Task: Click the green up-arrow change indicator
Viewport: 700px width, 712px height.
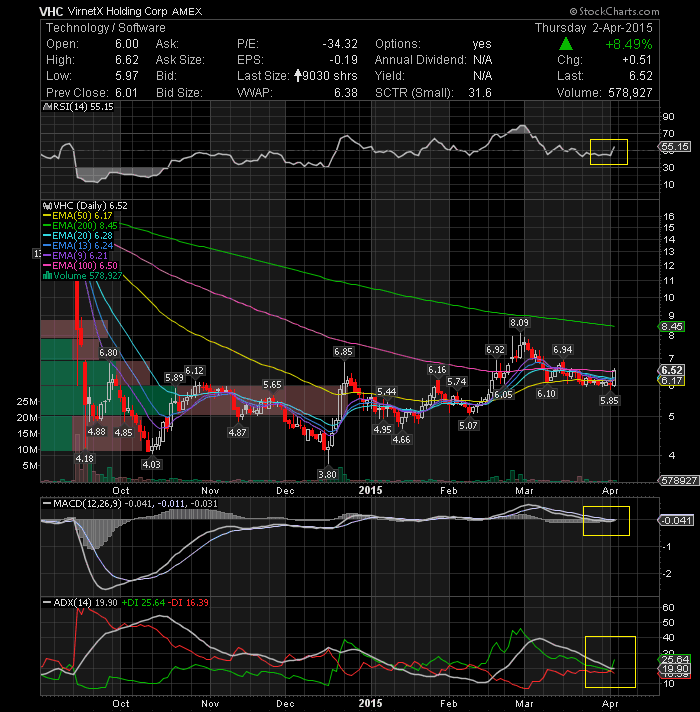Action: click(x=565, y=44)
